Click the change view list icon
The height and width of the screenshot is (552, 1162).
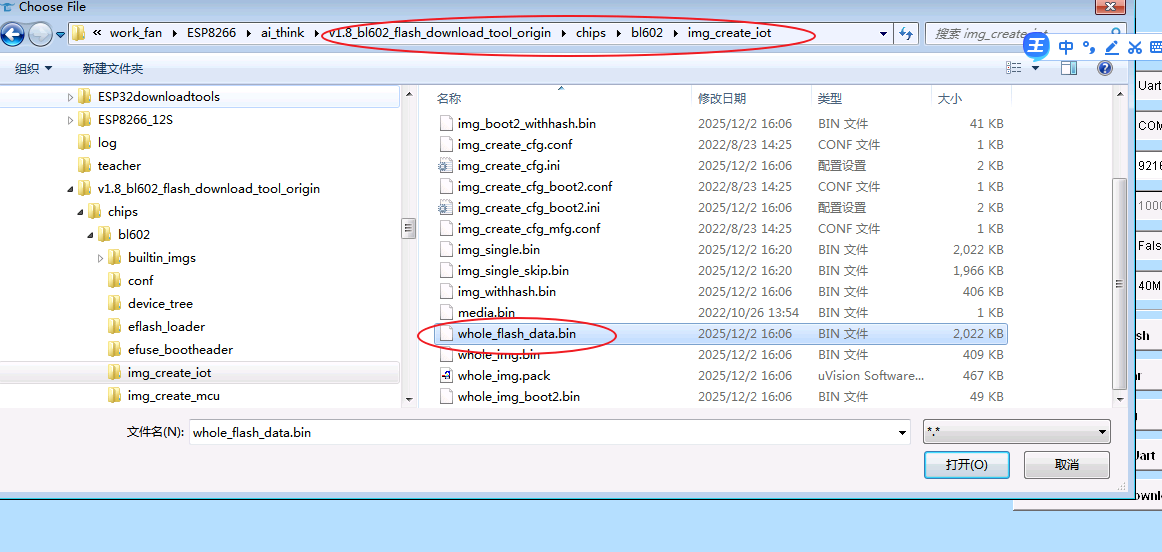click(1014, 68)
